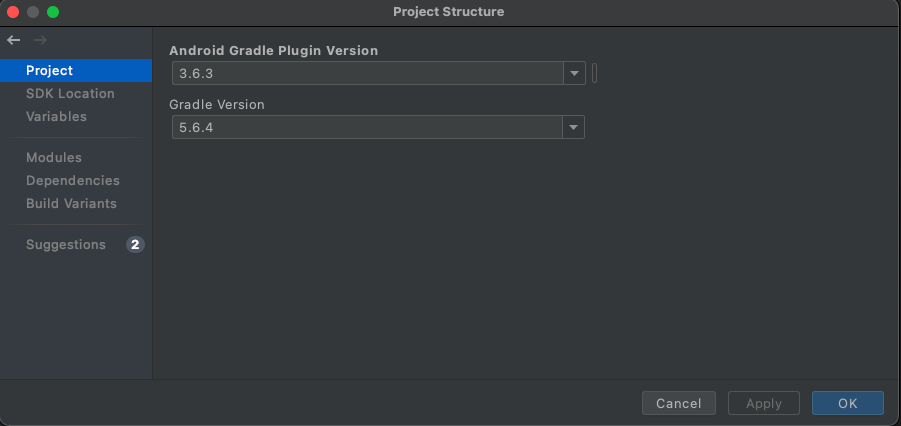This screenshot has height=426, width=901.
Task: Expand the Gradle Version dropdown arrow
Action: pyautogui.click(x=574, y=128)
